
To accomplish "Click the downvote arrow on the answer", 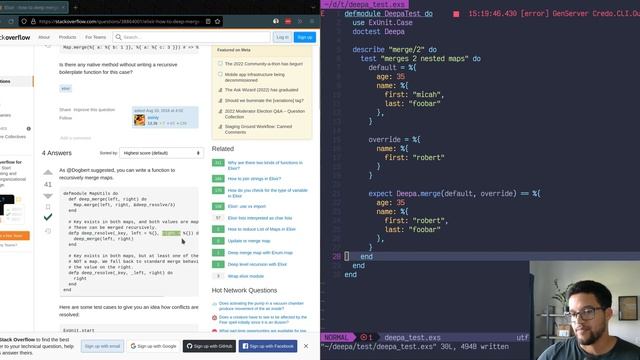I will tap(48, 196).
